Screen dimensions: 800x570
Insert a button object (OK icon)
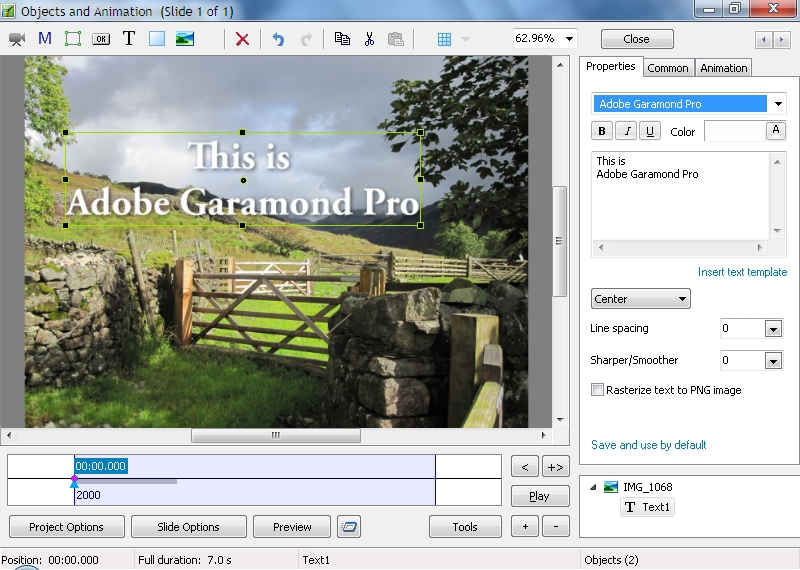tap(101, 39)
